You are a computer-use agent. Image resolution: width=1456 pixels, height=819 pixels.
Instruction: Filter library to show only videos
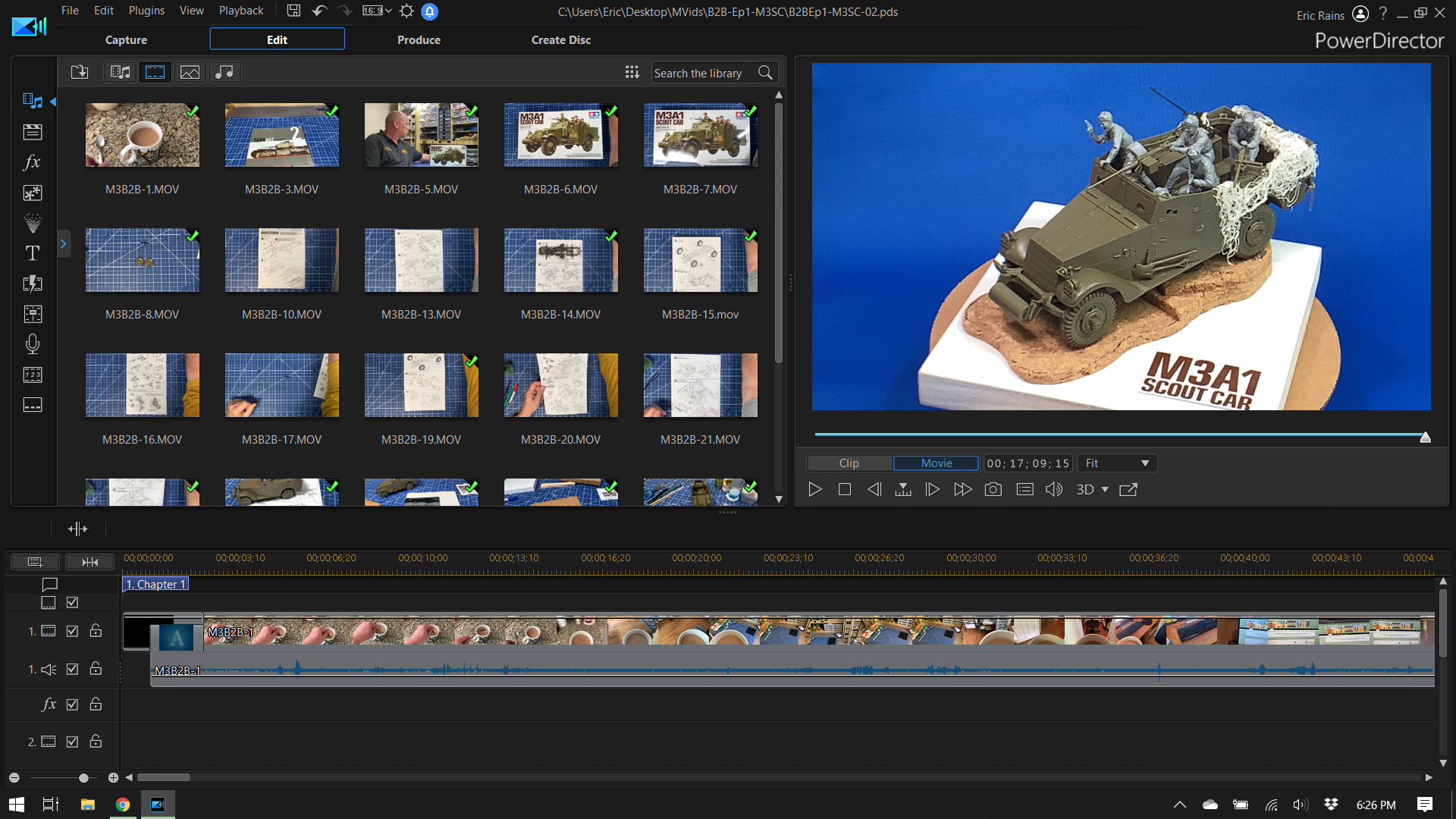155,72
